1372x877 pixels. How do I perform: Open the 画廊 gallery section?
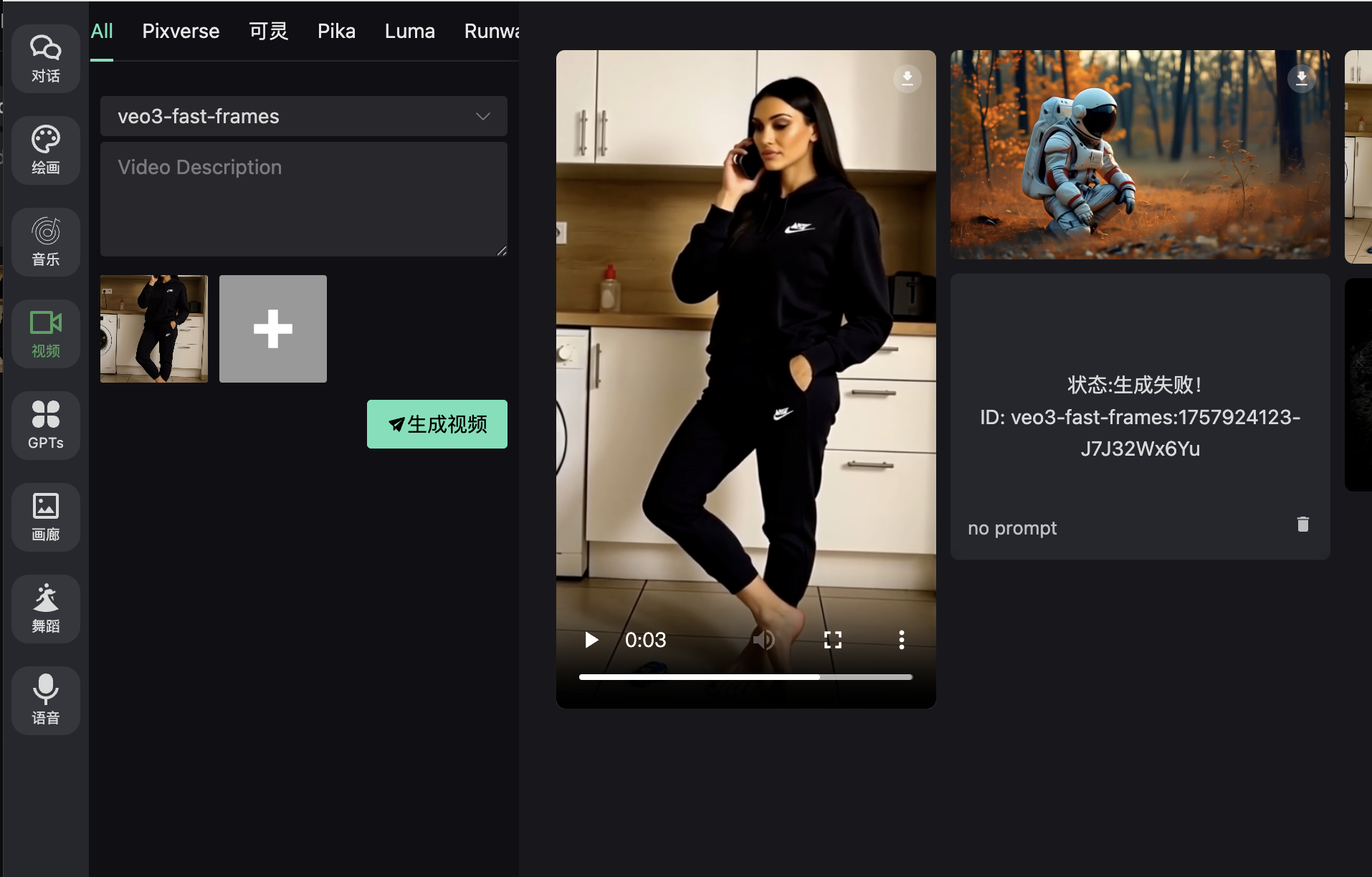click(45, 517)
